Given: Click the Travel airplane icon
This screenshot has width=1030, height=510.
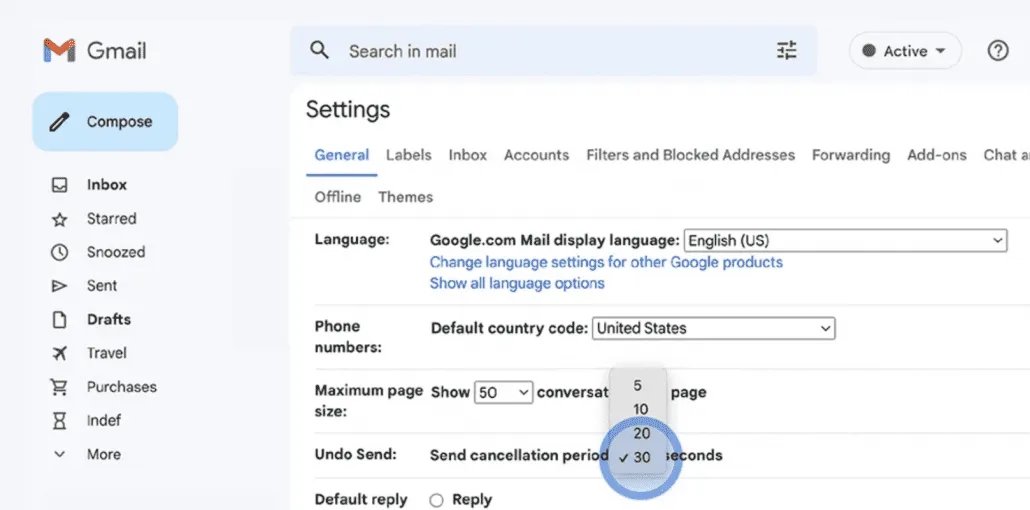Looking at the screenshot, I should pyautogui.click(x=59, y=353).
